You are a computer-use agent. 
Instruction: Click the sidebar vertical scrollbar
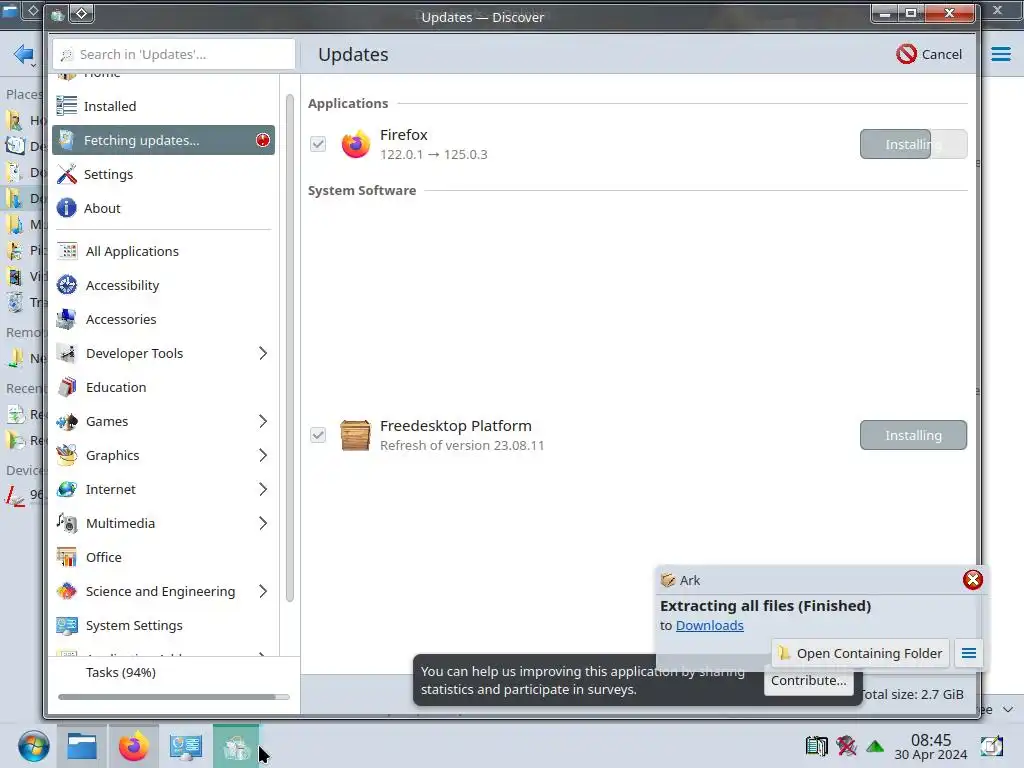tap(289, 347)
